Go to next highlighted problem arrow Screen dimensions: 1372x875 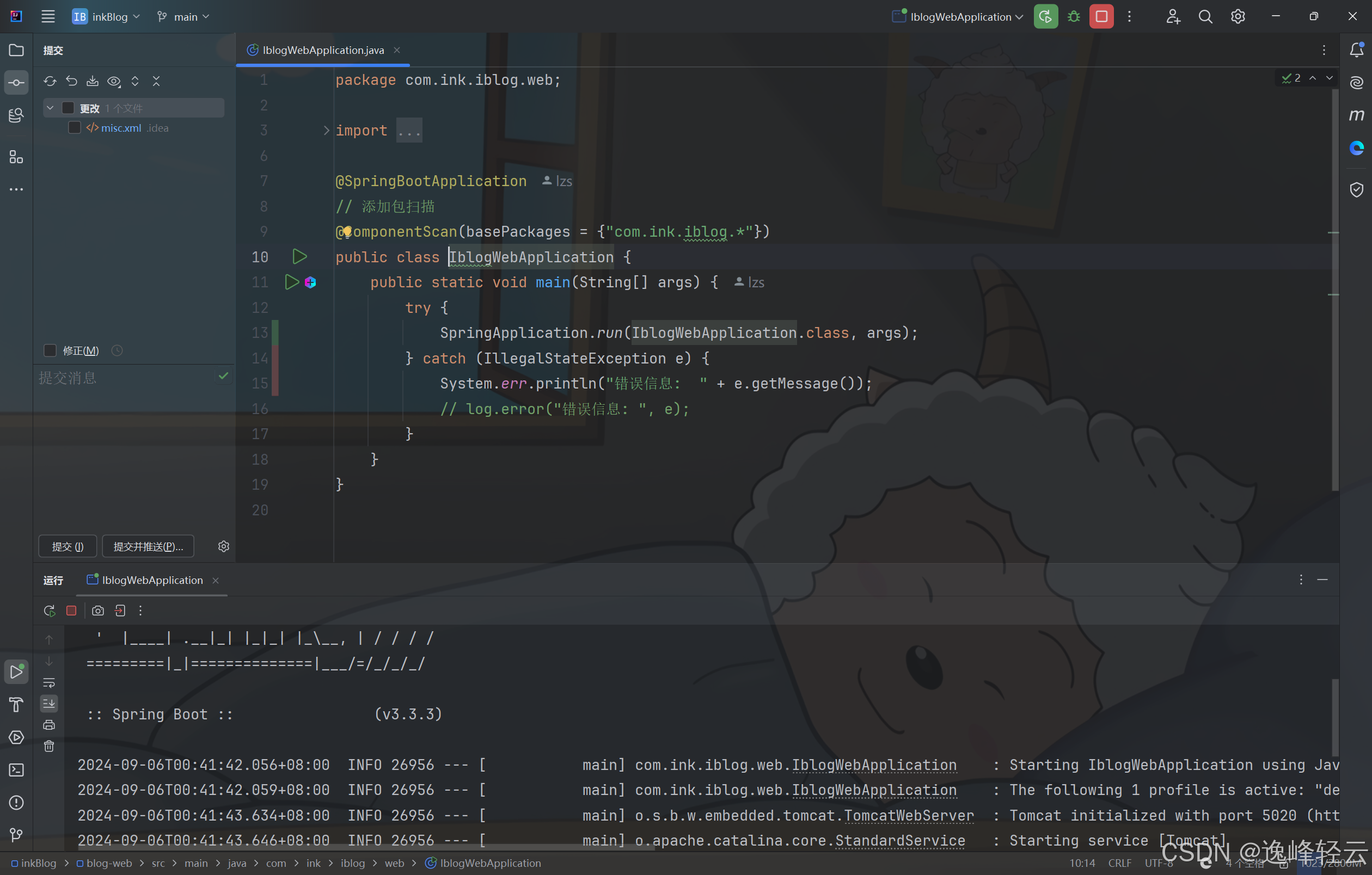[1330, 77]
